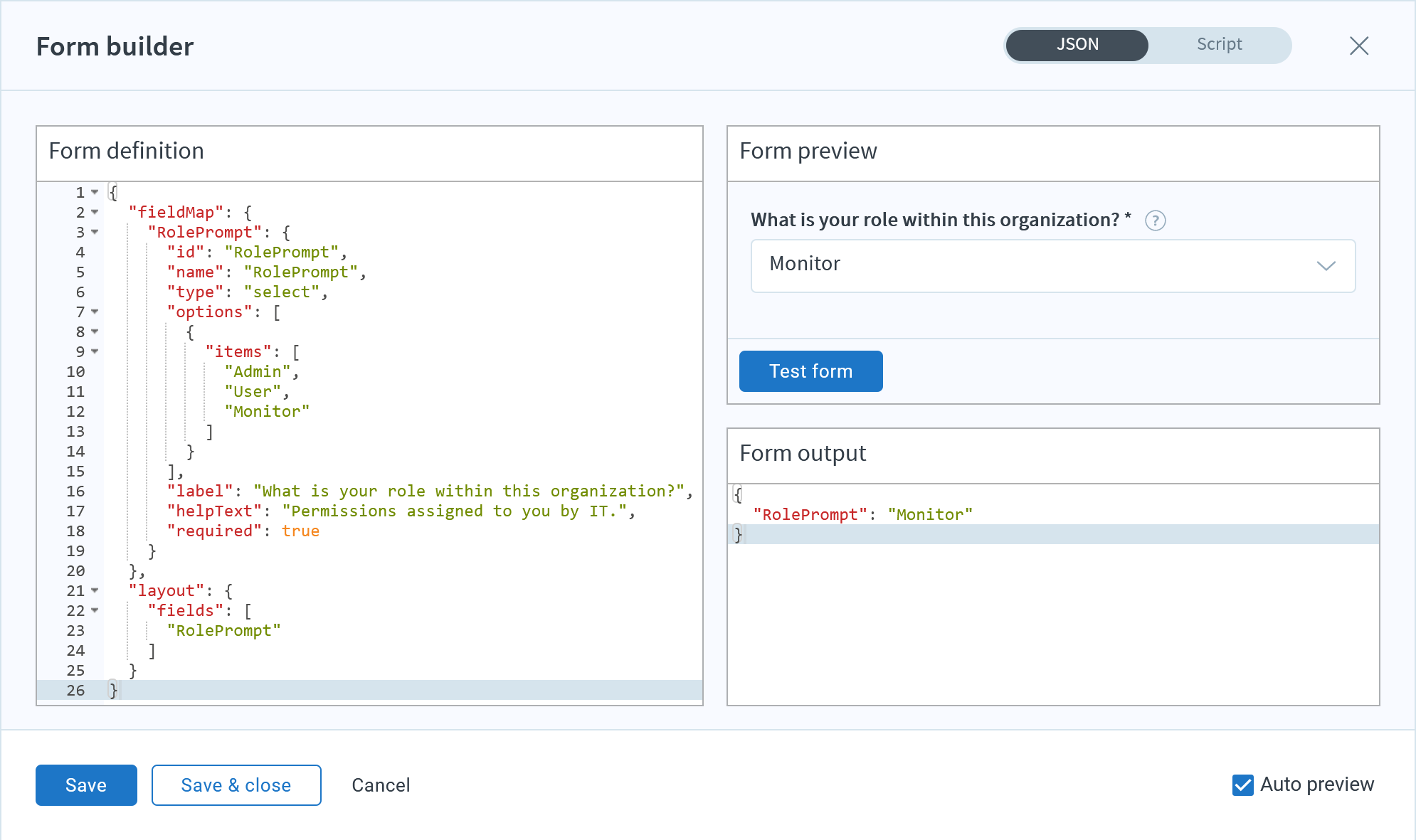Click the Form output heading
1416x840 pixels.
pos(803,453)
